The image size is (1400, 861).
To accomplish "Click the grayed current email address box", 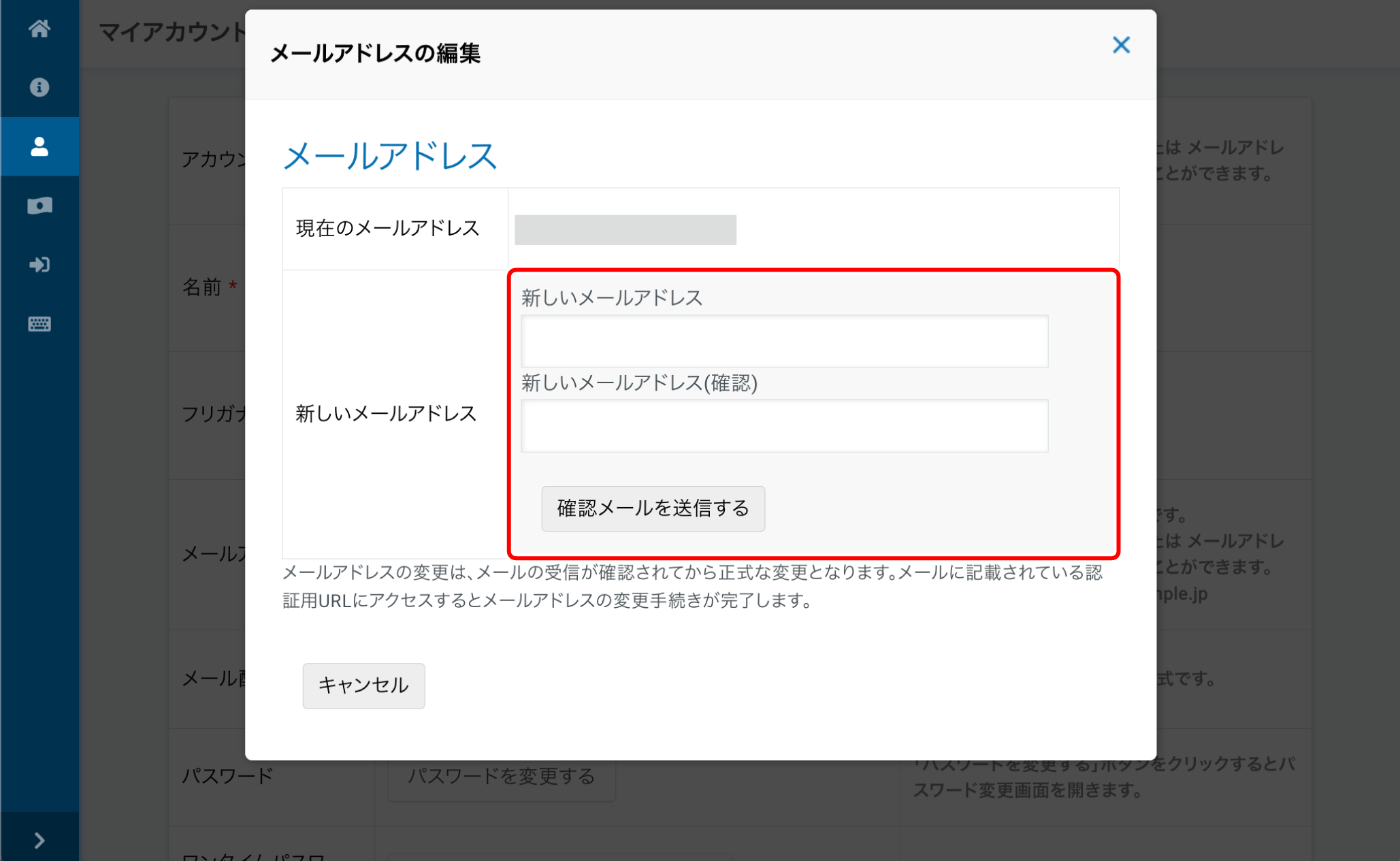I will coord(625,230).
